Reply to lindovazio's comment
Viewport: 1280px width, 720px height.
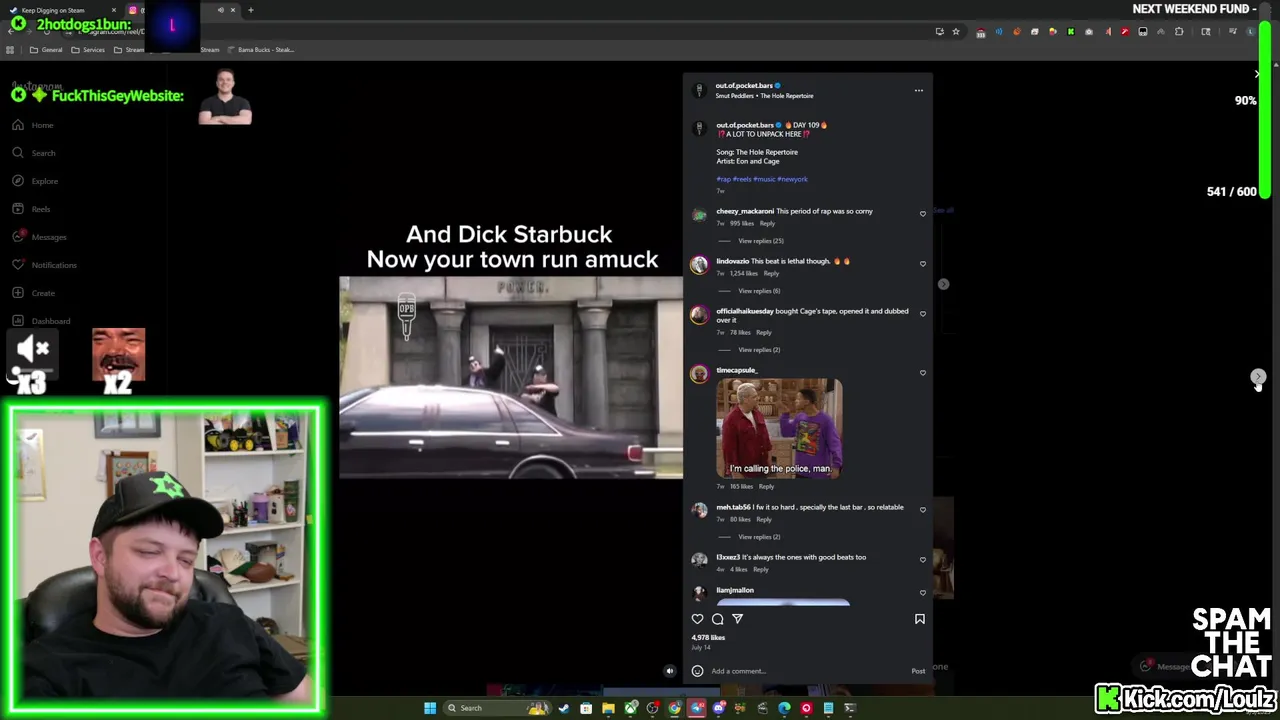[771, 273]
